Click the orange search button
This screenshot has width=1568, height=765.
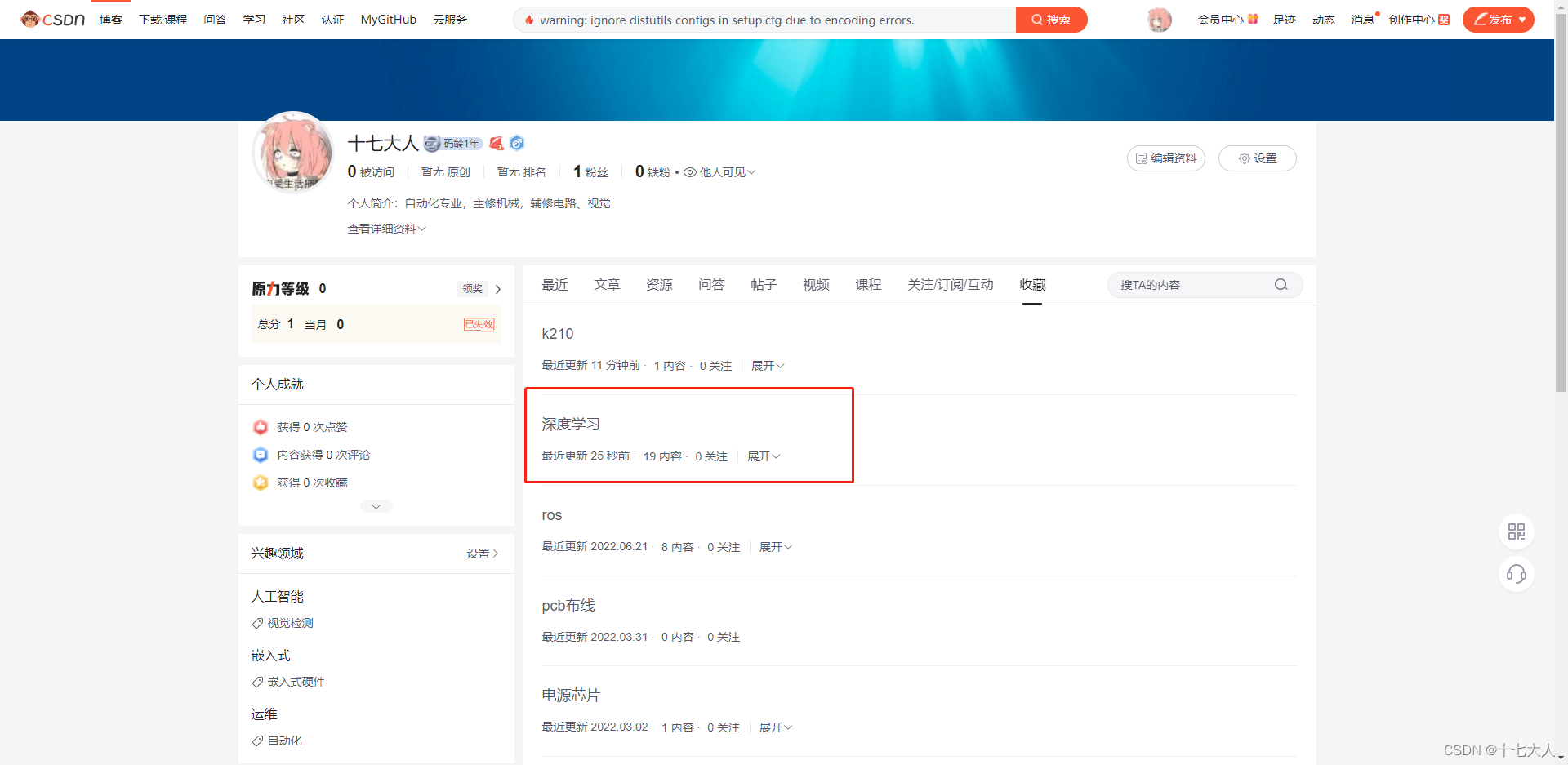tap(1051, 20)
